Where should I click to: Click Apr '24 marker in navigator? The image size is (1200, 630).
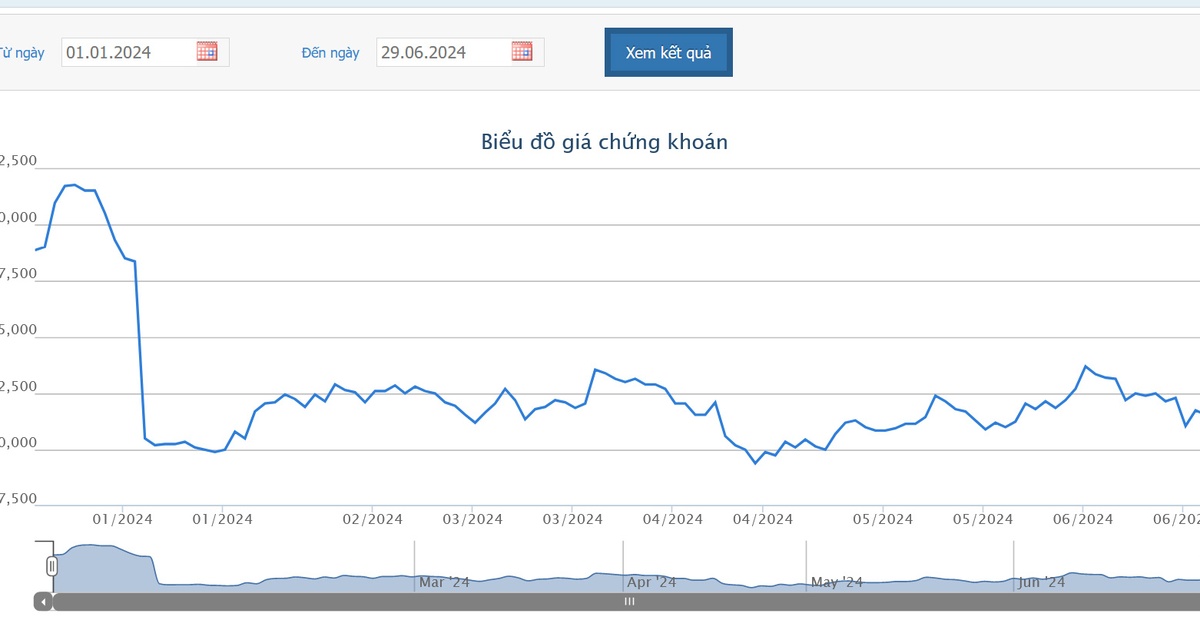point(652,582)
